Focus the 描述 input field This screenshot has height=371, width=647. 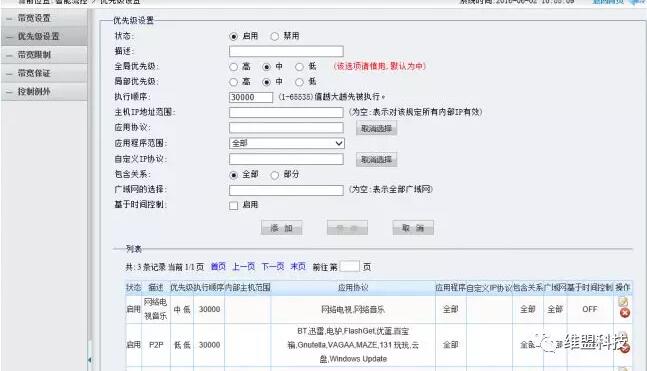(x=286, y=51)
